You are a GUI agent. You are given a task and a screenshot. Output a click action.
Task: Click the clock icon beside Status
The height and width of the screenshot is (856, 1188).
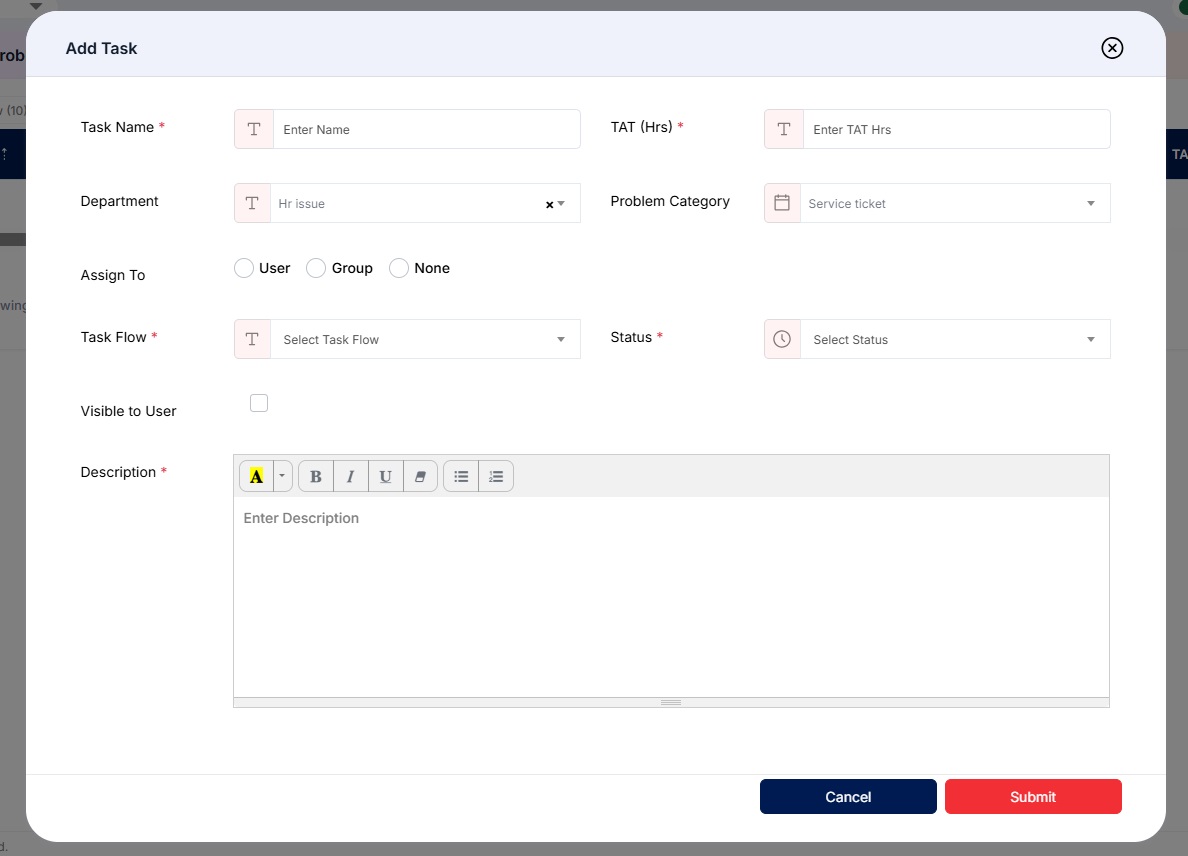782,339
